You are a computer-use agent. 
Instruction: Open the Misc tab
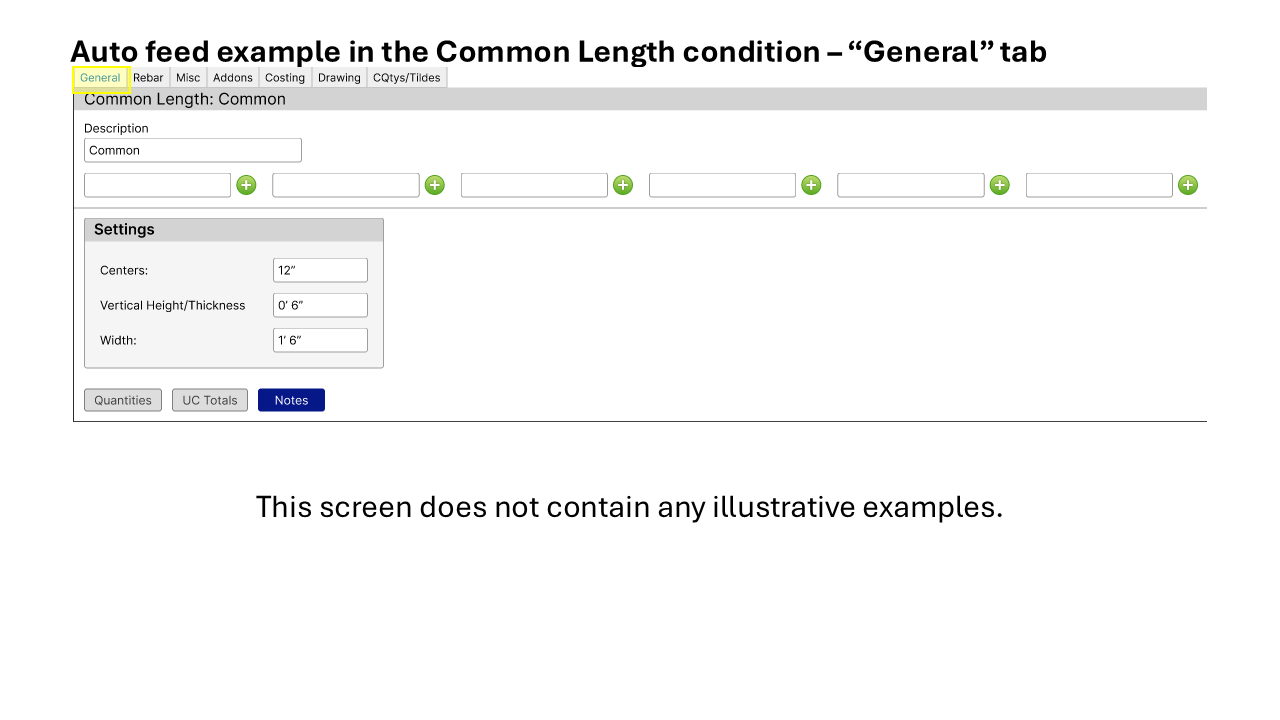pos(188,78)
